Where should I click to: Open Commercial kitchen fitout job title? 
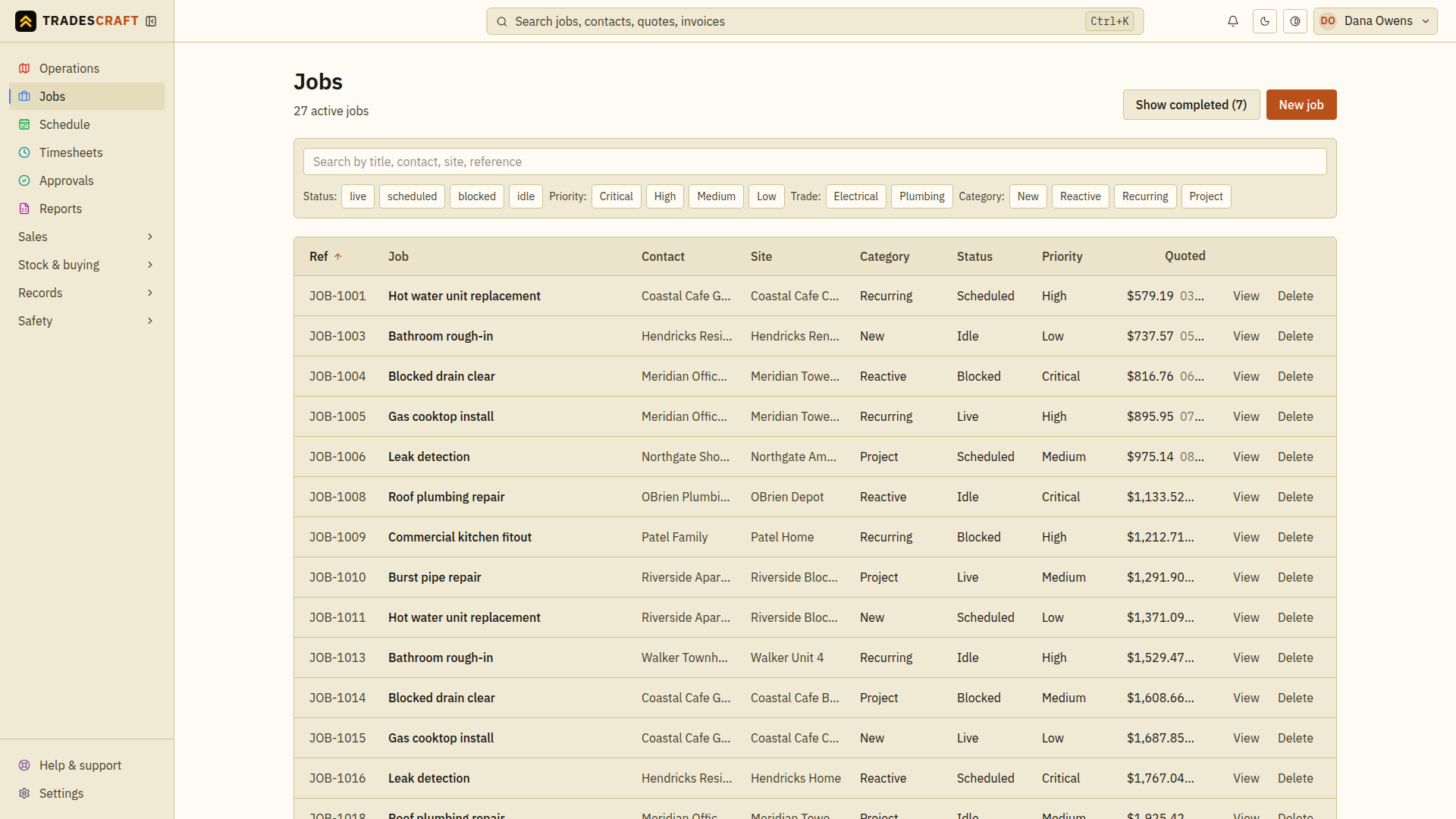click(x=460, y=537)
